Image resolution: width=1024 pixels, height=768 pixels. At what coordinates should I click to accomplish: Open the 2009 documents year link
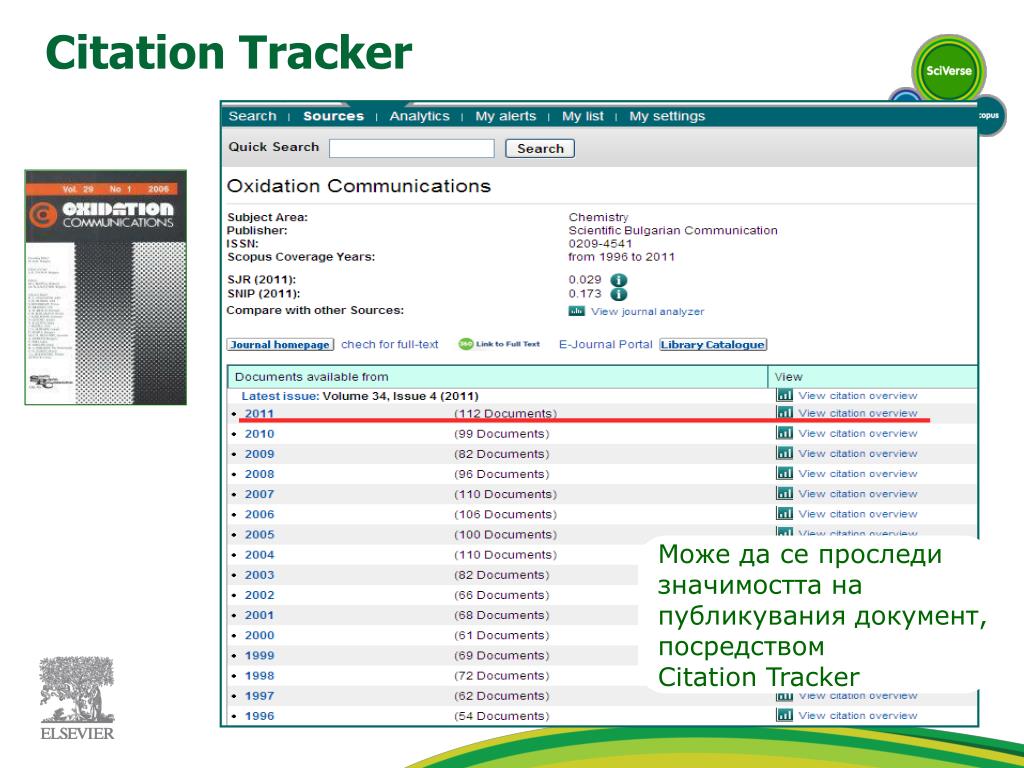[259, 455]
